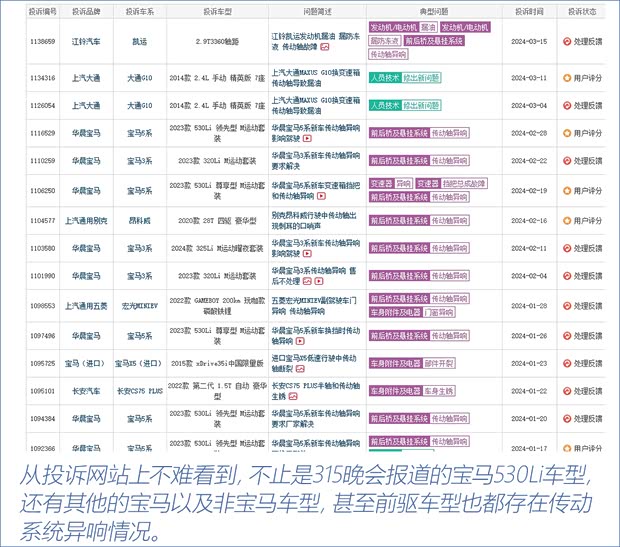Open the image icon in 宝马X5 complaint summary

(300, 369)
